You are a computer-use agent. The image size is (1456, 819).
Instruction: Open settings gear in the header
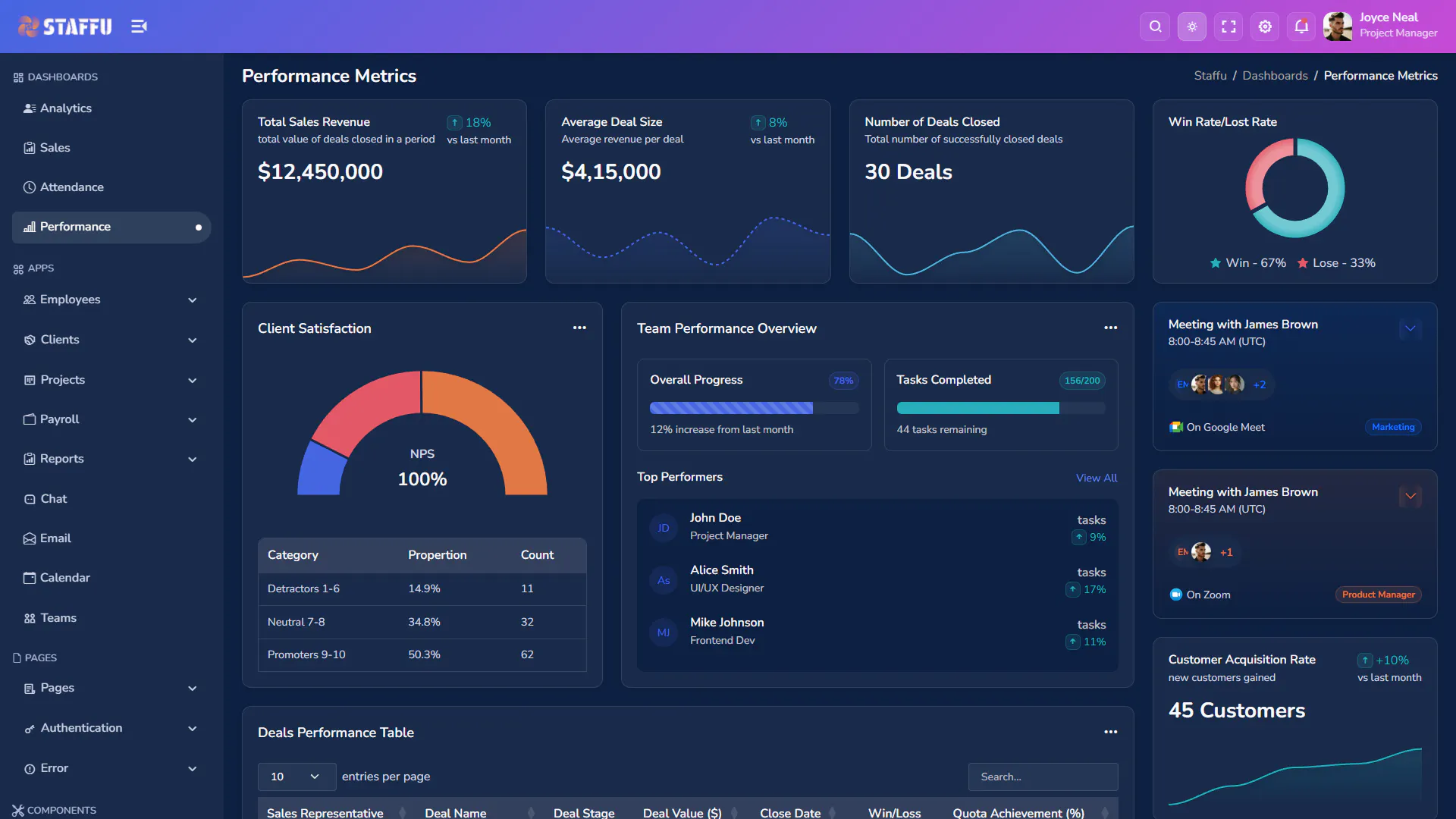click(x=1265, y=27)
